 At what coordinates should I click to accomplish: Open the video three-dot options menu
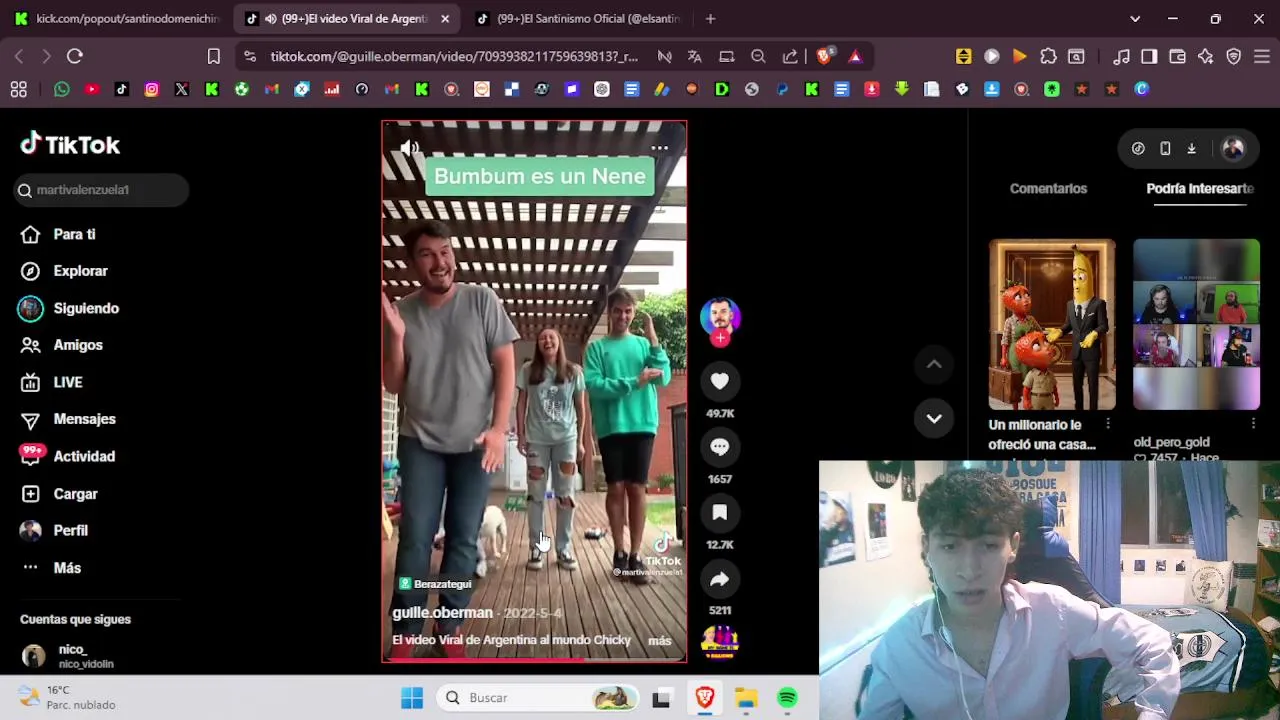click(660, 148)
